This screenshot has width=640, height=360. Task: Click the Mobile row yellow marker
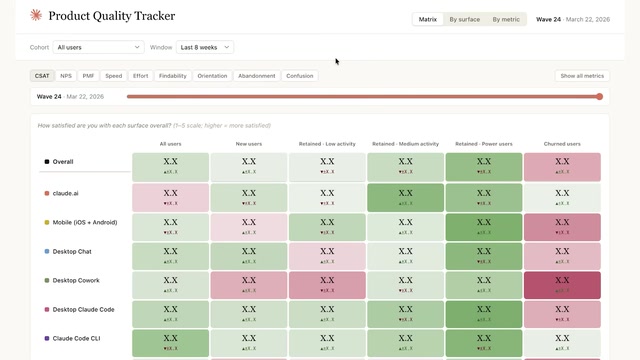(x=47, y=222)
